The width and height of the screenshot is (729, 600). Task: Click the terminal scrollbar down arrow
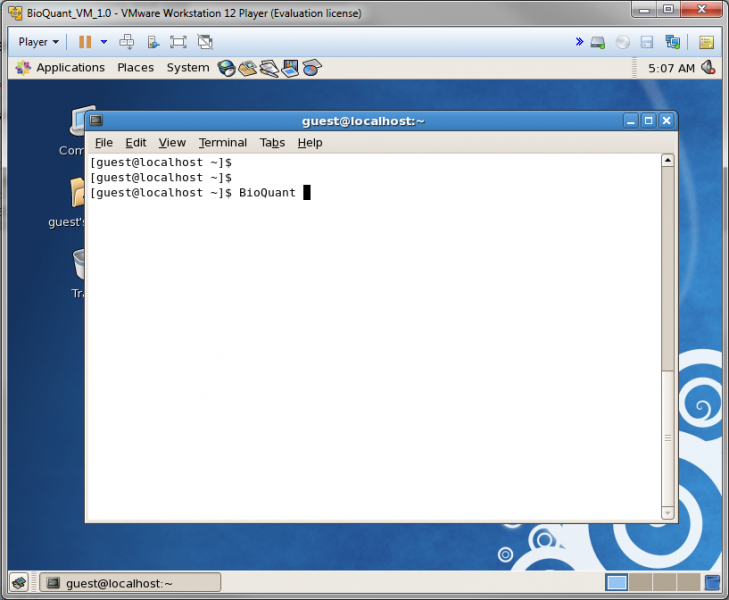tap(668, 513)
